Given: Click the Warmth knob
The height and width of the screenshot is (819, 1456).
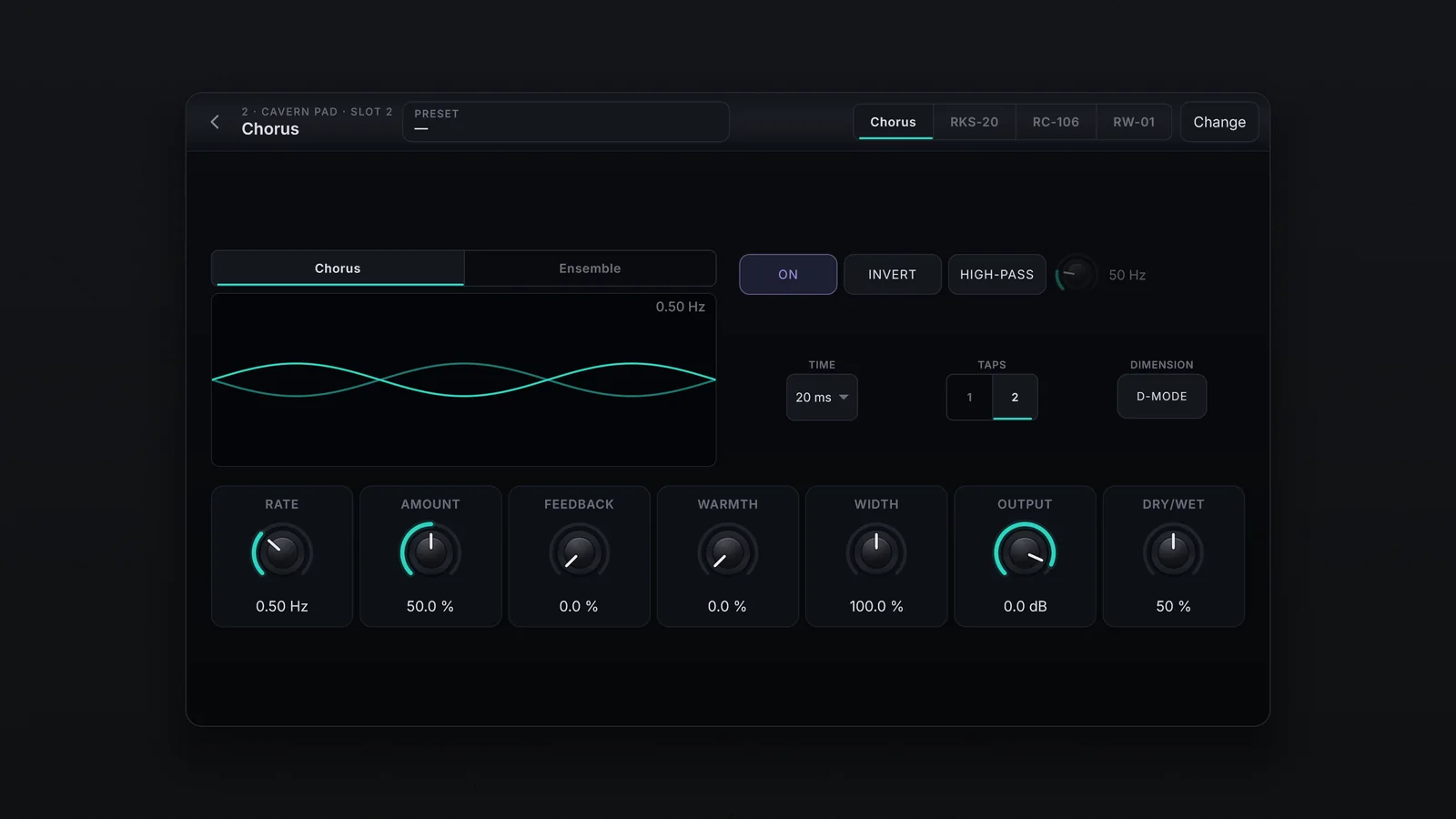Looking at the screenshot, I should coord(727,552).
